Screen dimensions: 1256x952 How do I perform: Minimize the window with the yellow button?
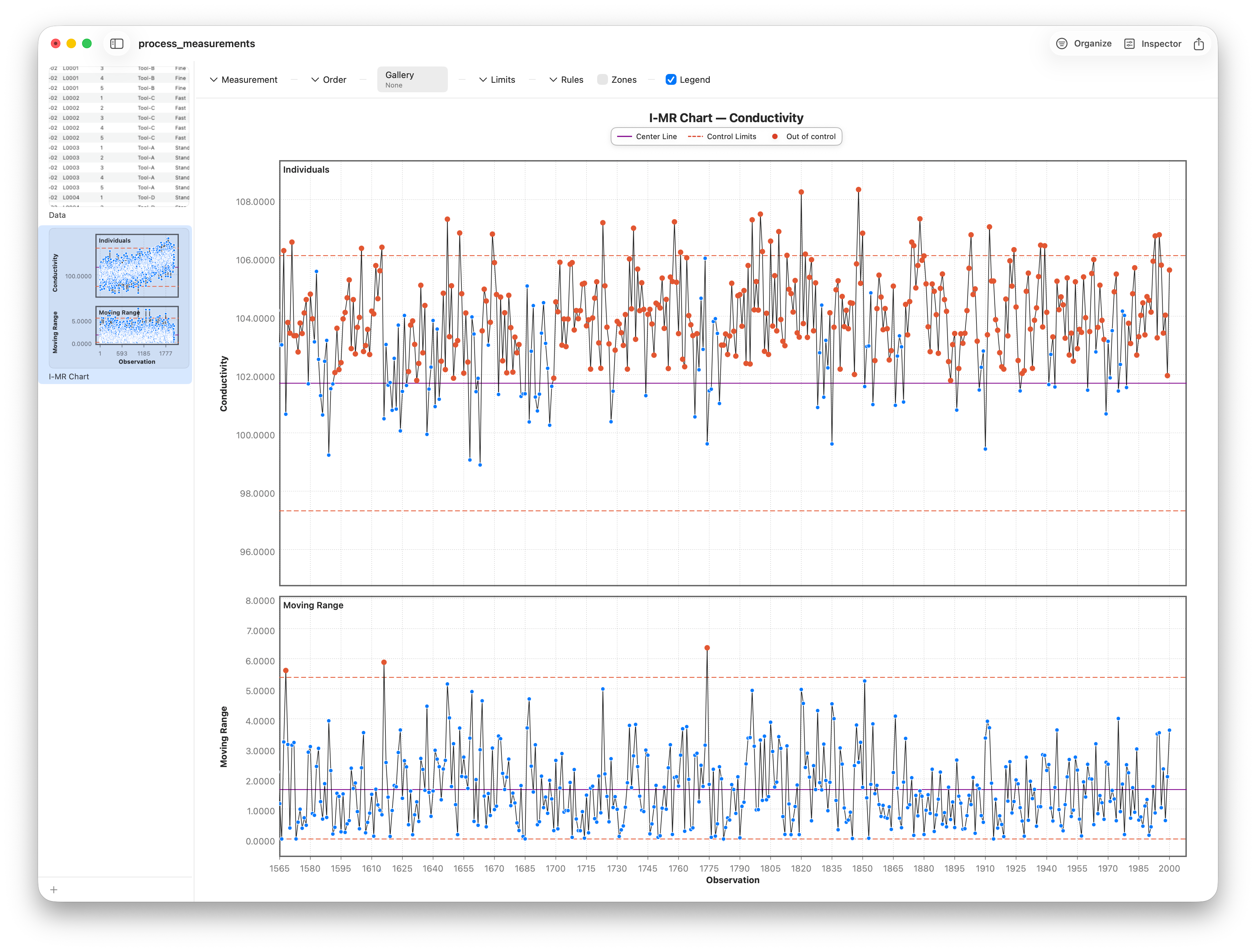pyautogui.click(x=71, y=44)
